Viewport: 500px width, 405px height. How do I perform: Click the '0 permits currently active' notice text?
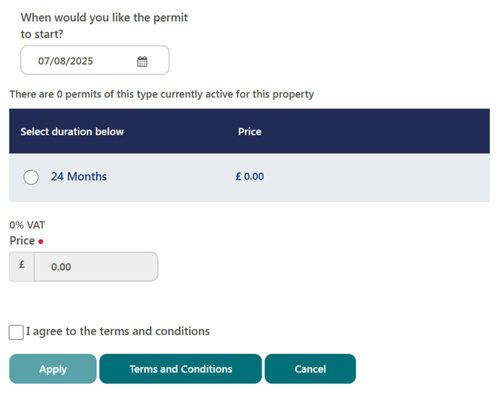click(x=162, y=94)
